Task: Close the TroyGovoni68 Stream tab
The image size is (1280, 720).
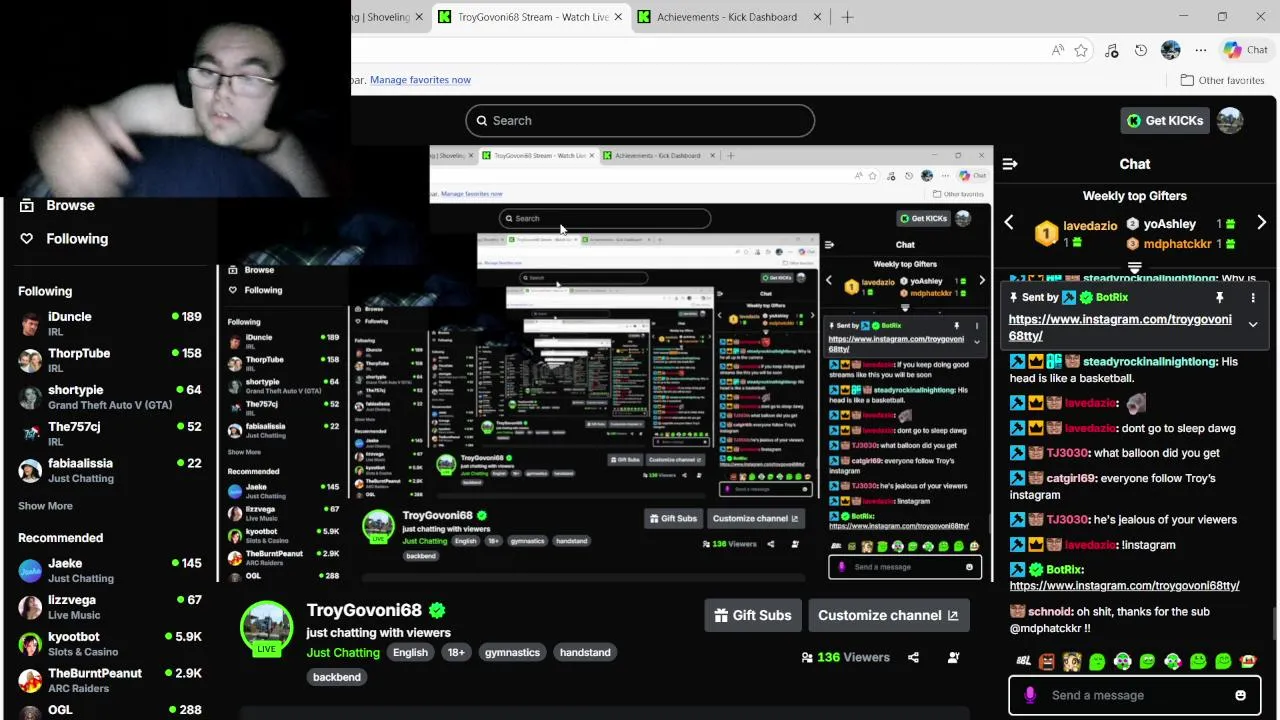Action: click(618, 17)
